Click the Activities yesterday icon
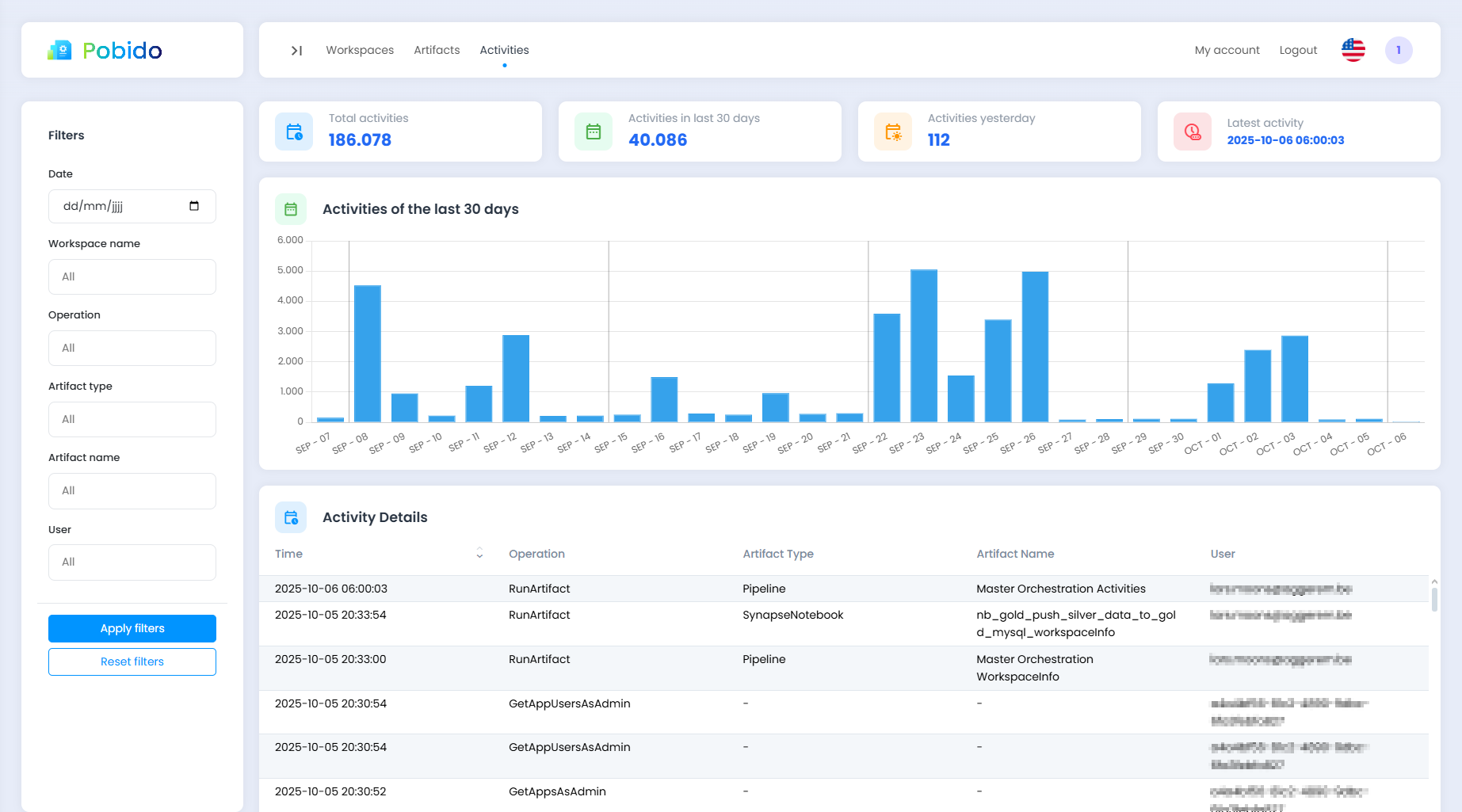Image resolution: width=1462 pixels, height=812 pixels. tap(893, 132)
